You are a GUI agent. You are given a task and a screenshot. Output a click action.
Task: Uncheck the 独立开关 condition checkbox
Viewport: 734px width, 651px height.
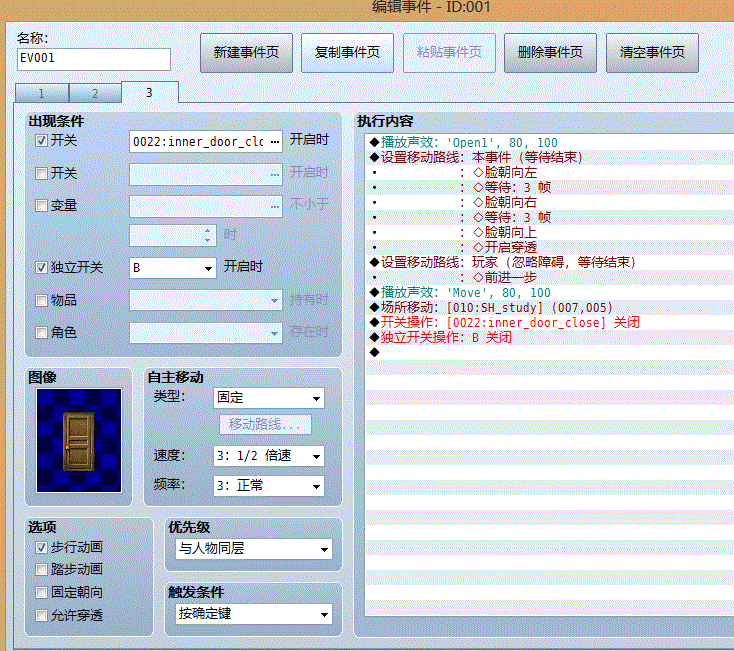pos(41,267)
